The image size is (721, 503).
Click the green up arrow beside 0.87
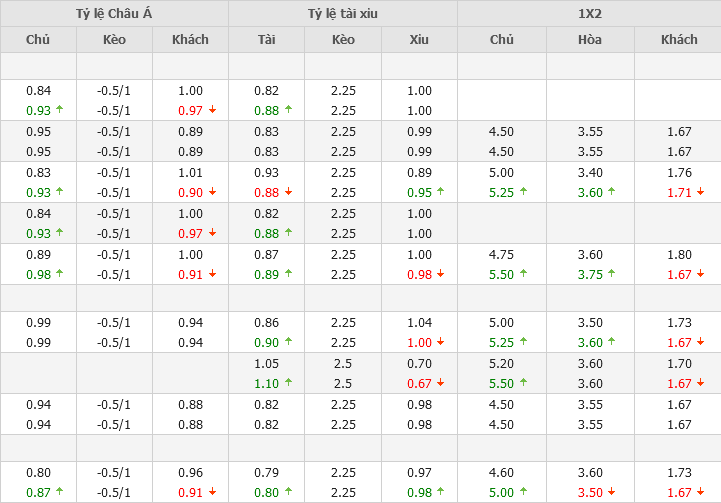tap(59, 492)
